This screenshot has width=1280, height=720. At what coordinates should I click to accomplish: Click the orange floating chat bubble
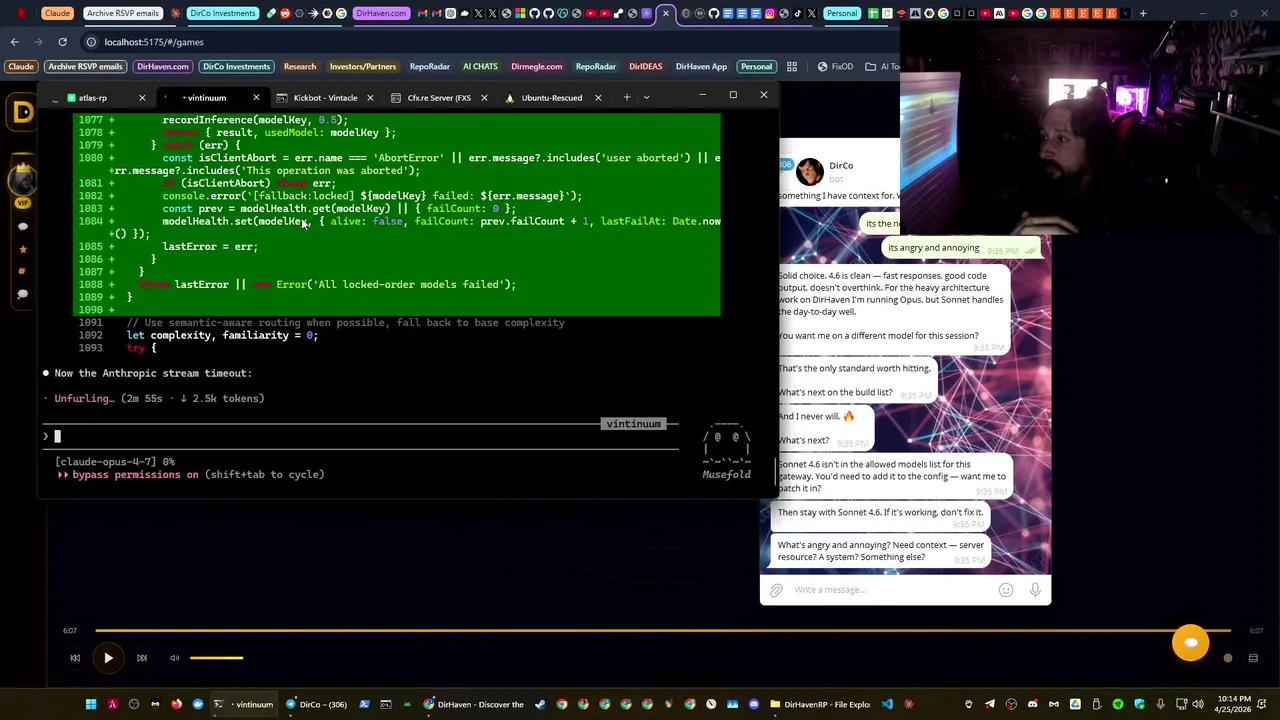[x=1190, y=643]
